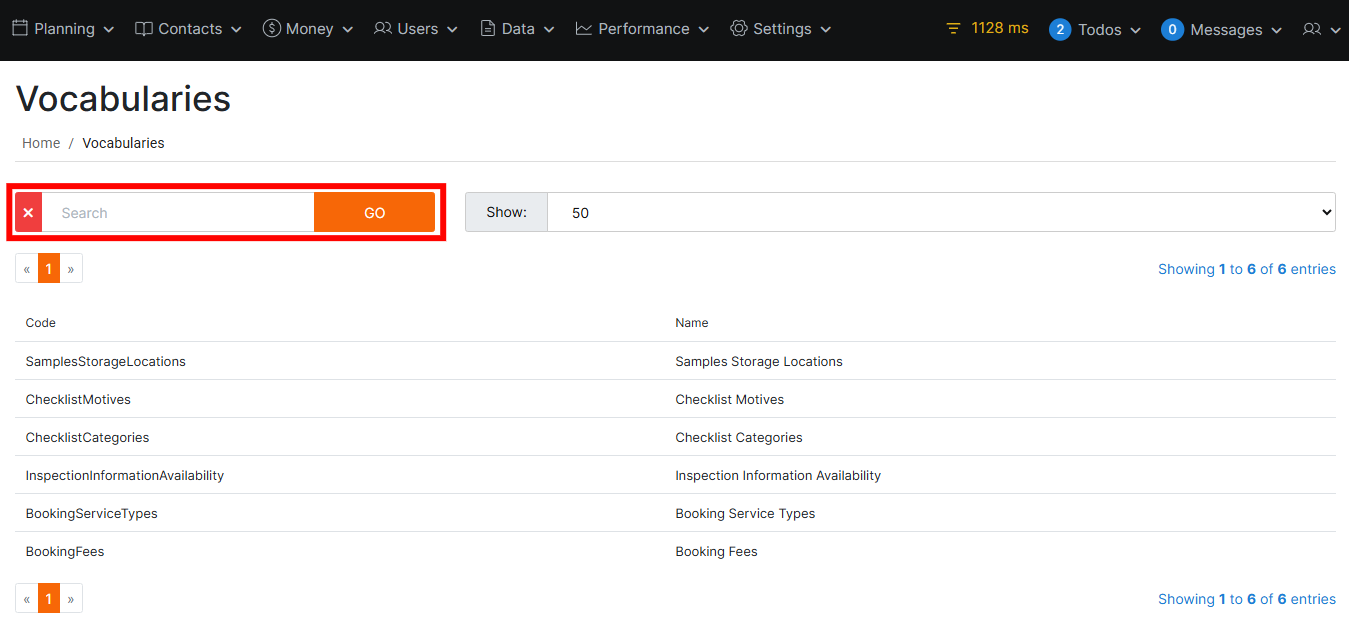Click the gear icon beside Settings
Screen dimensions: 1349x620
pos(739,29)
